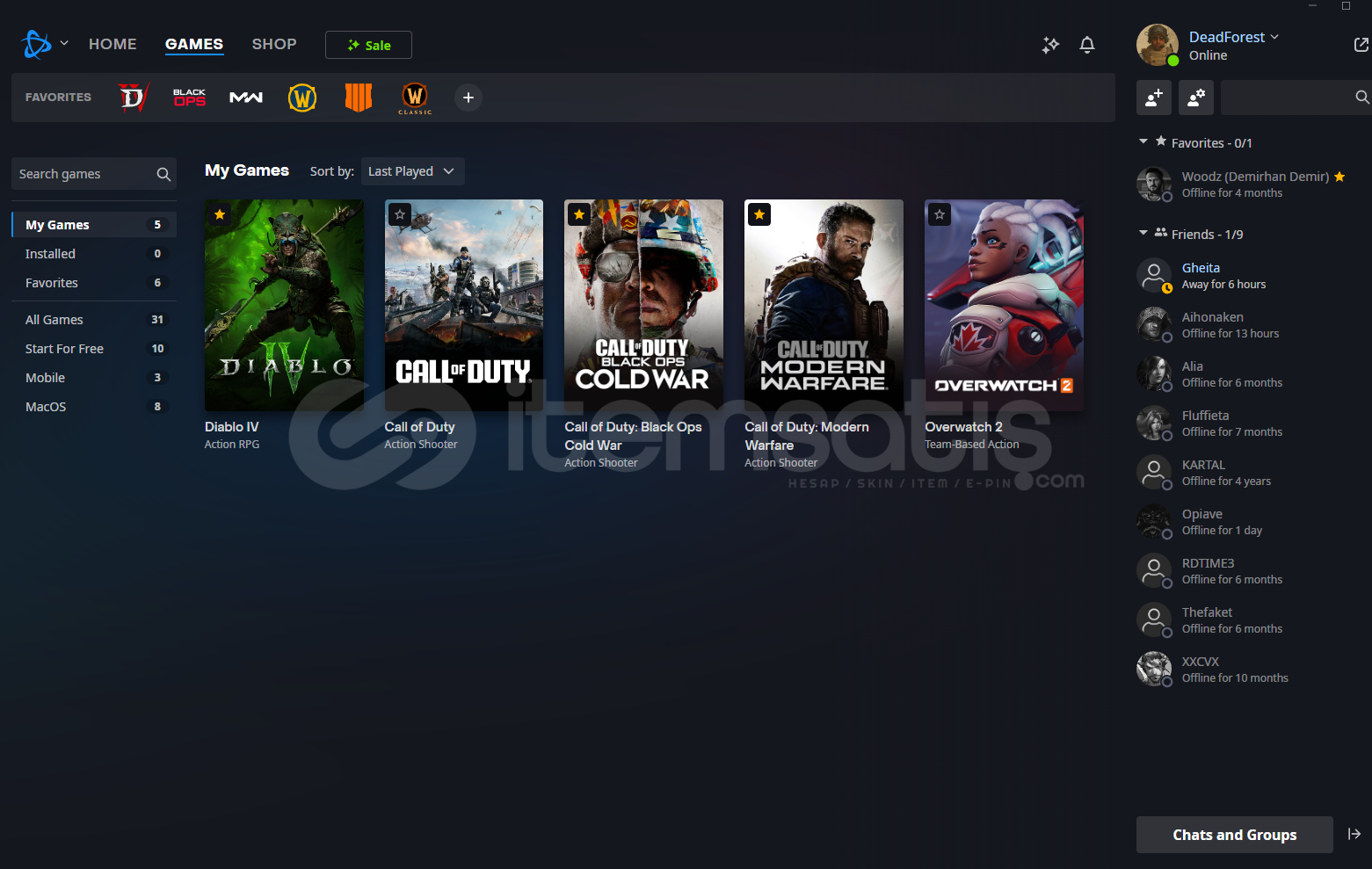Open MacOS games category
1372x869 pixels.
94,407
